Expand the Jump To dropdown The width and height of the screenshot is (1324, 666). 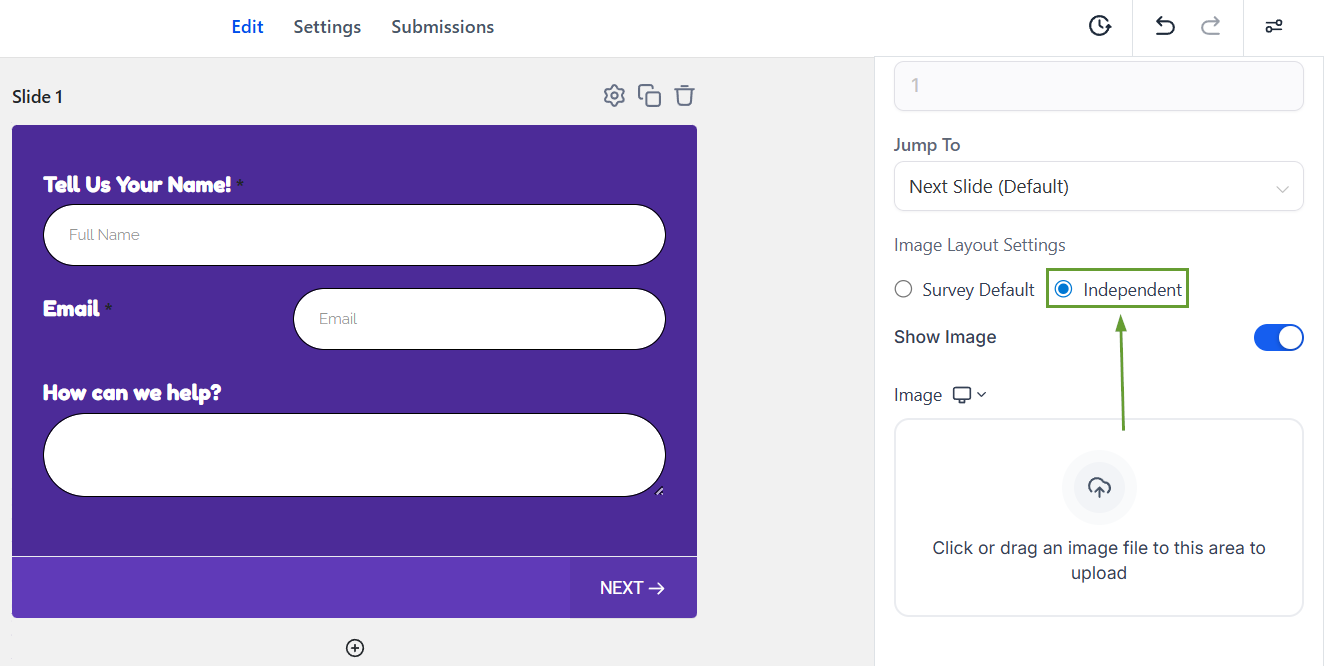coord(1098,187)
